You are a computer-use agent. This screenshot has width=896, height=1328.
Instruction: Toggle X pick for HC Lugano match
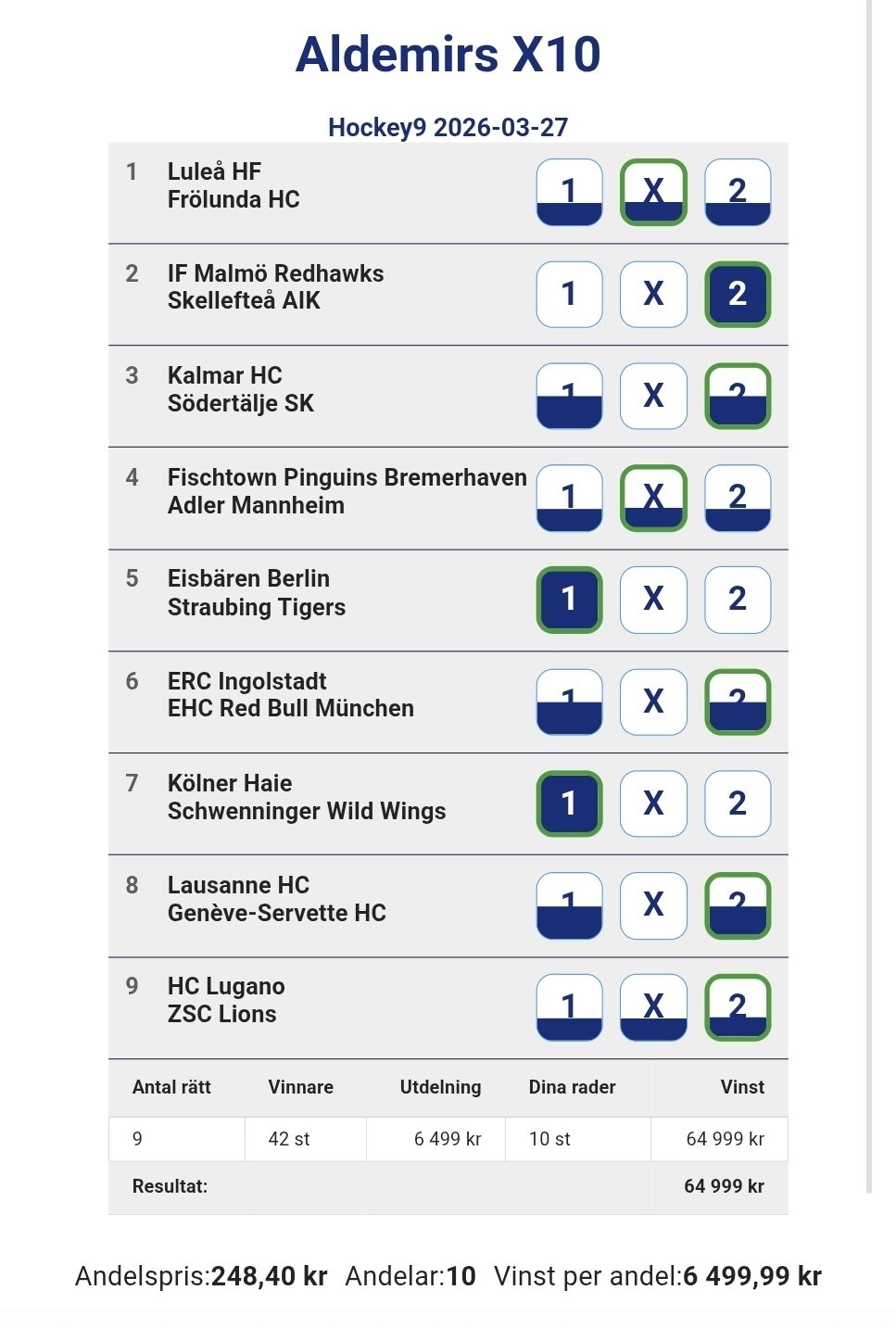tap(653, 1007)
